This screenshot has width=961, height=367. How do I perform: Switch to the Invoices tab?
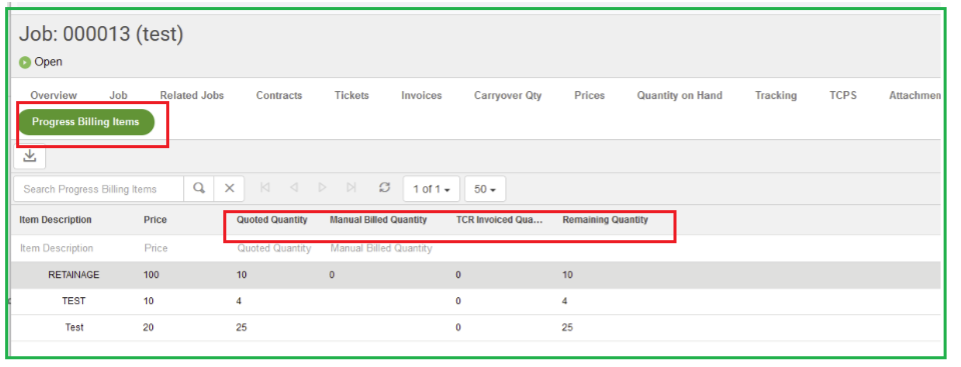(x=422, y=96)
